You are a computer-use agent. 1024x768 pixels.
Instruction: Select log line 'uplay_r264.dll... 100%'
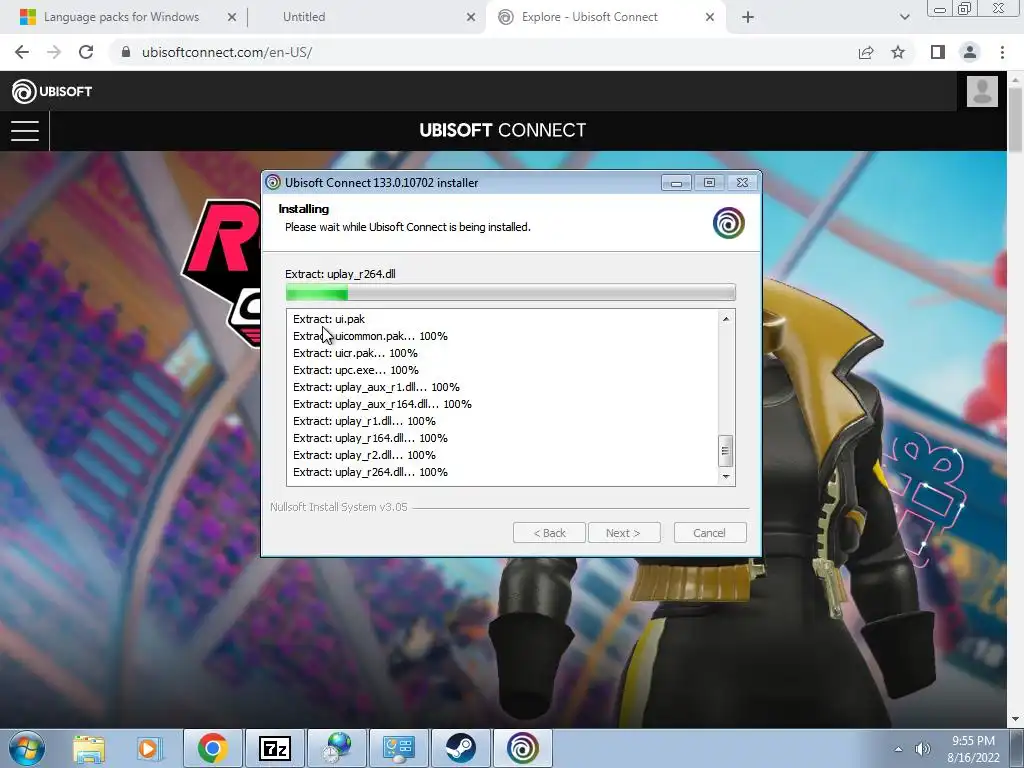370,472
